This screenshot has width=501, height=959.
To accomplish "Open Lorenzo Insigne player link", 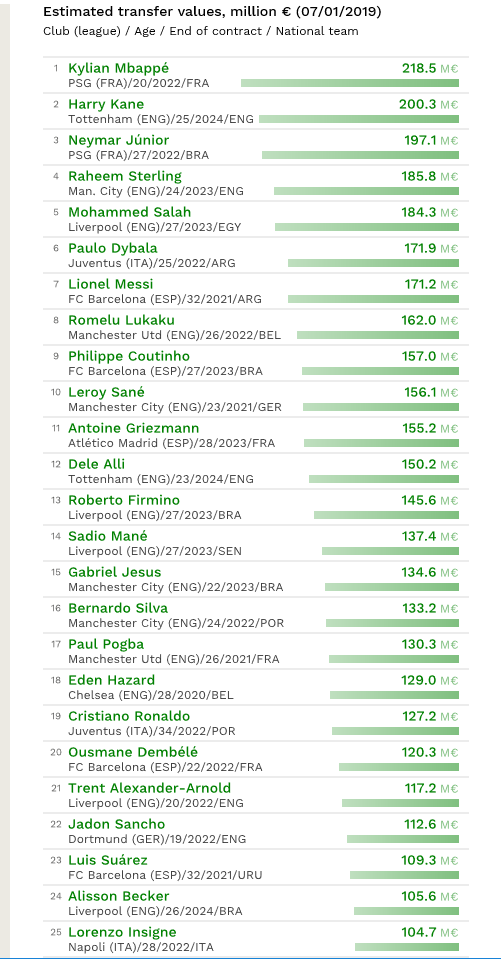I will [122, 933].
